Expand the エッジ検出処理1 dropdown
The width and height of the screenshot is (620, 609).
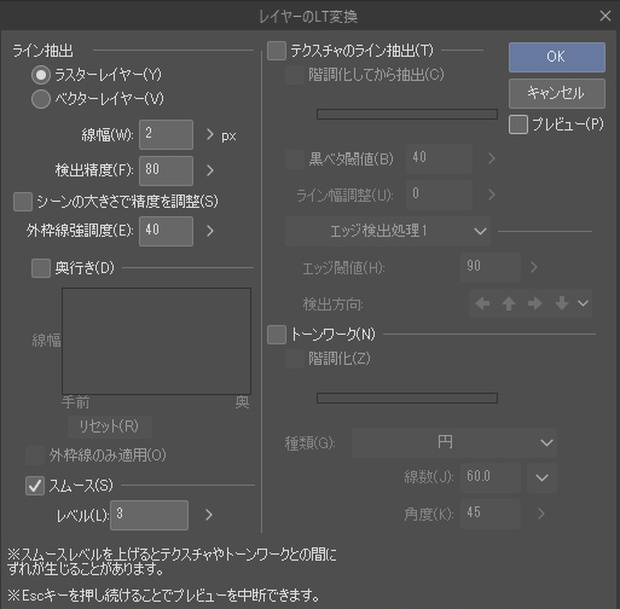(x=388, y=231)
